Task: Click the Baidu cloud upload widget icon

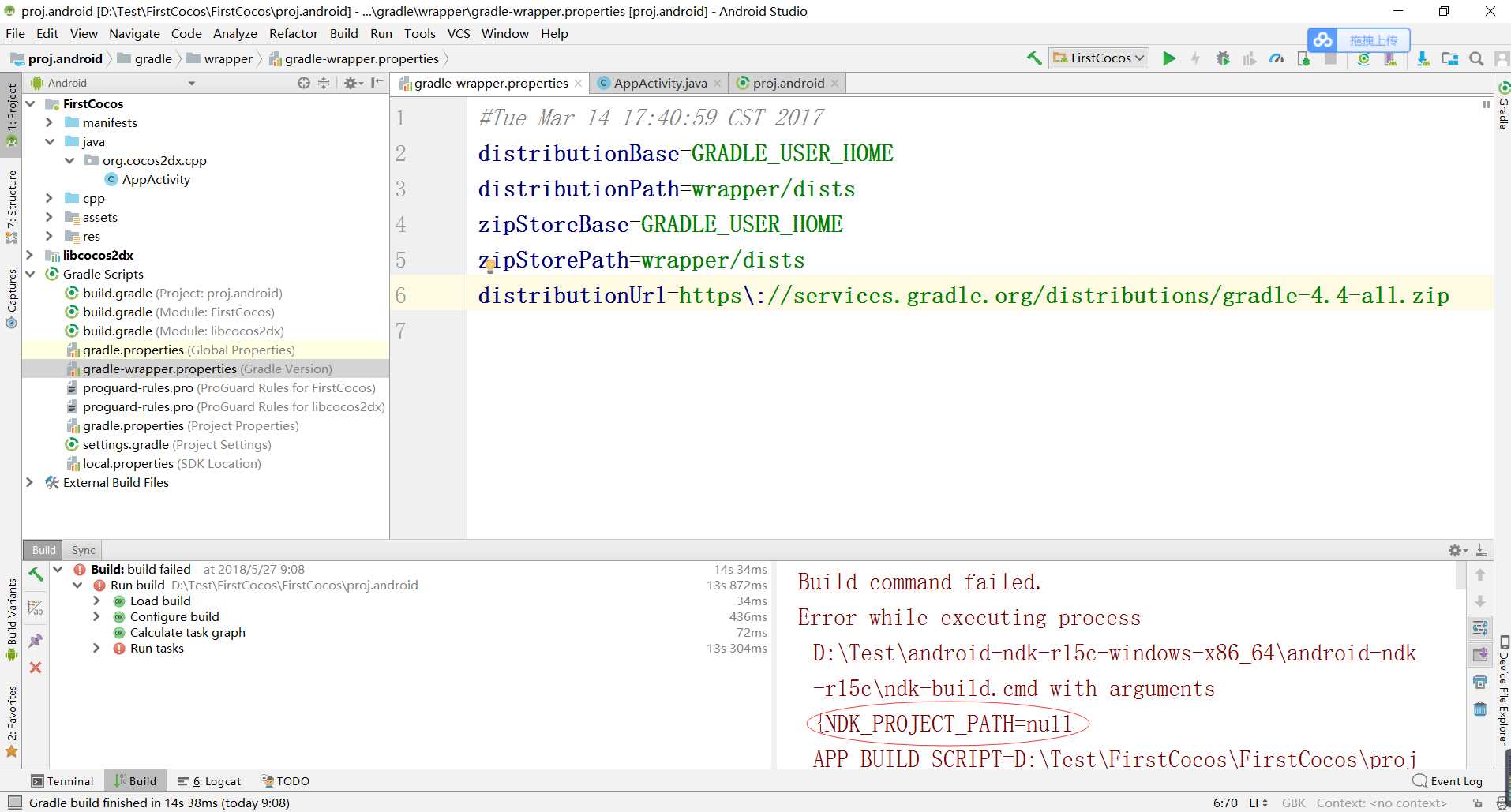Action: 1324,39
